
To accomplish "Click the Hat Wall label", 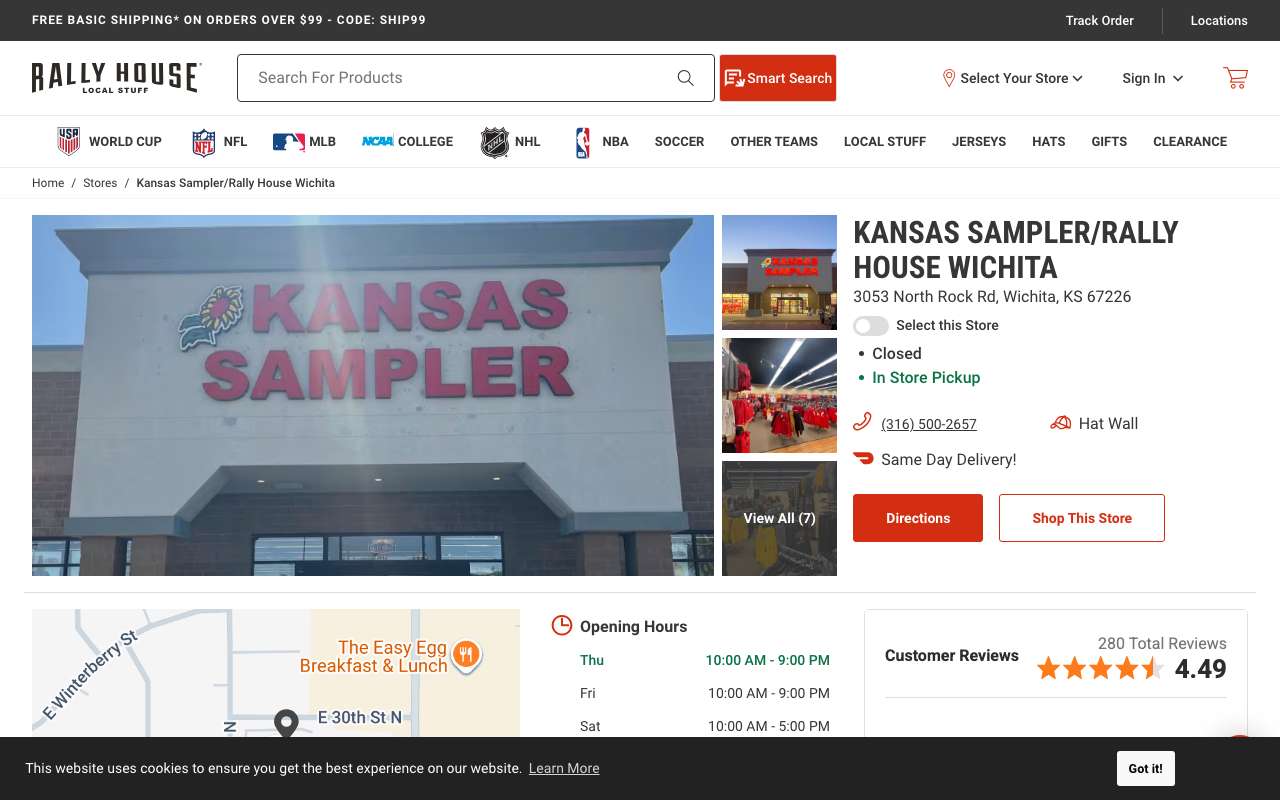I will click(x=1108, y=423).
